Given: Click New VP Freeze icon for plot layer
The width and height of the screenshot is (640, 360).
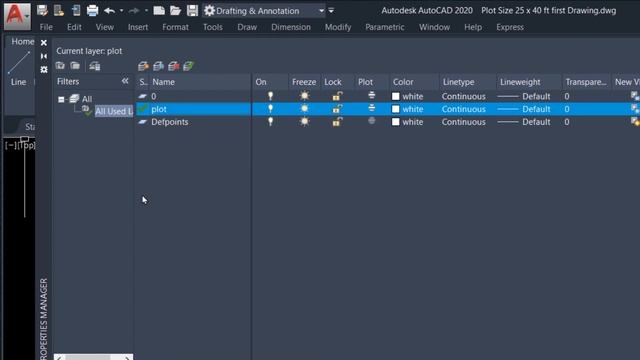Looking at the screenshot, I should [635, 109].
